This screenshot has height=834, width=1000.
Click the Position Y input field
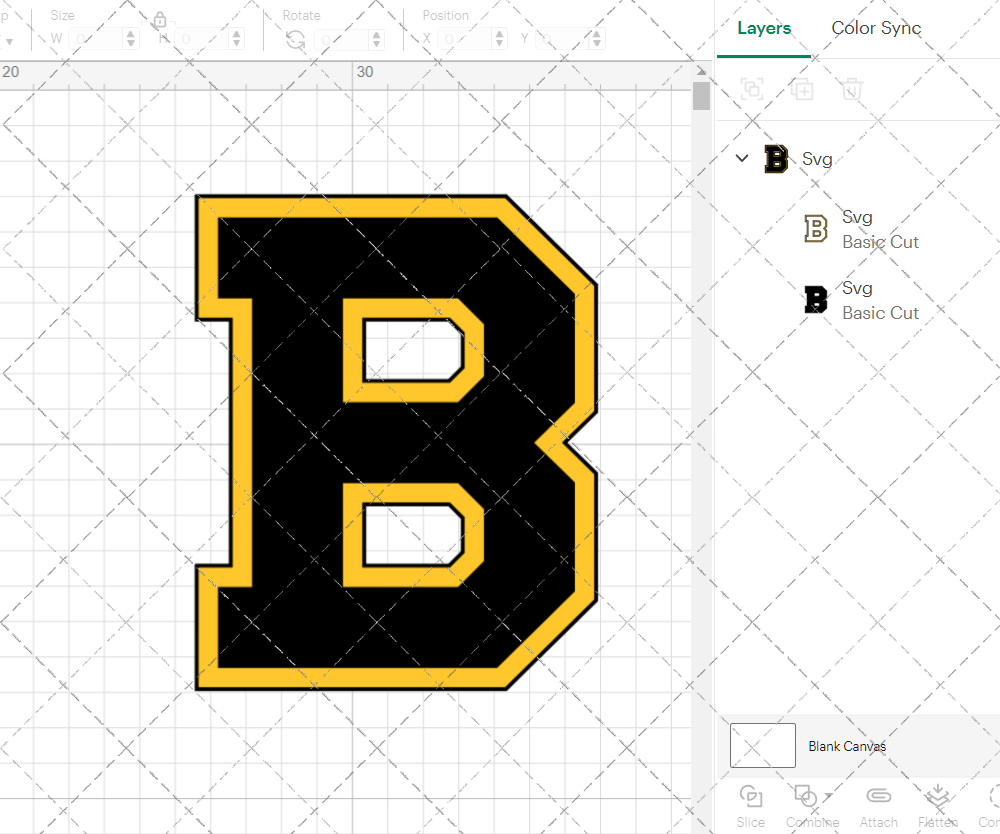tap(562, 39)
